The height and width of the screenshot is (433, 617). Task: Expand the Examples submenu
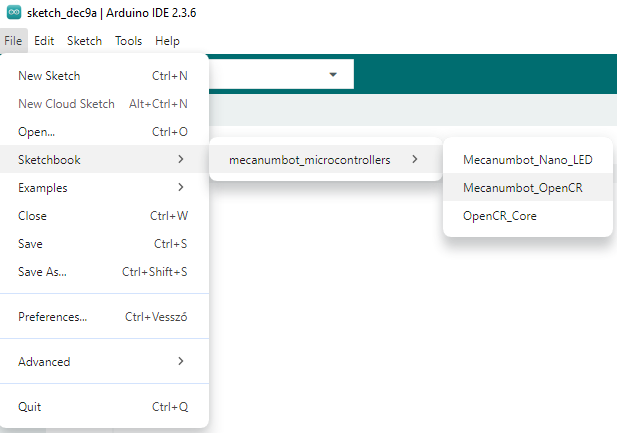(104, 187)
